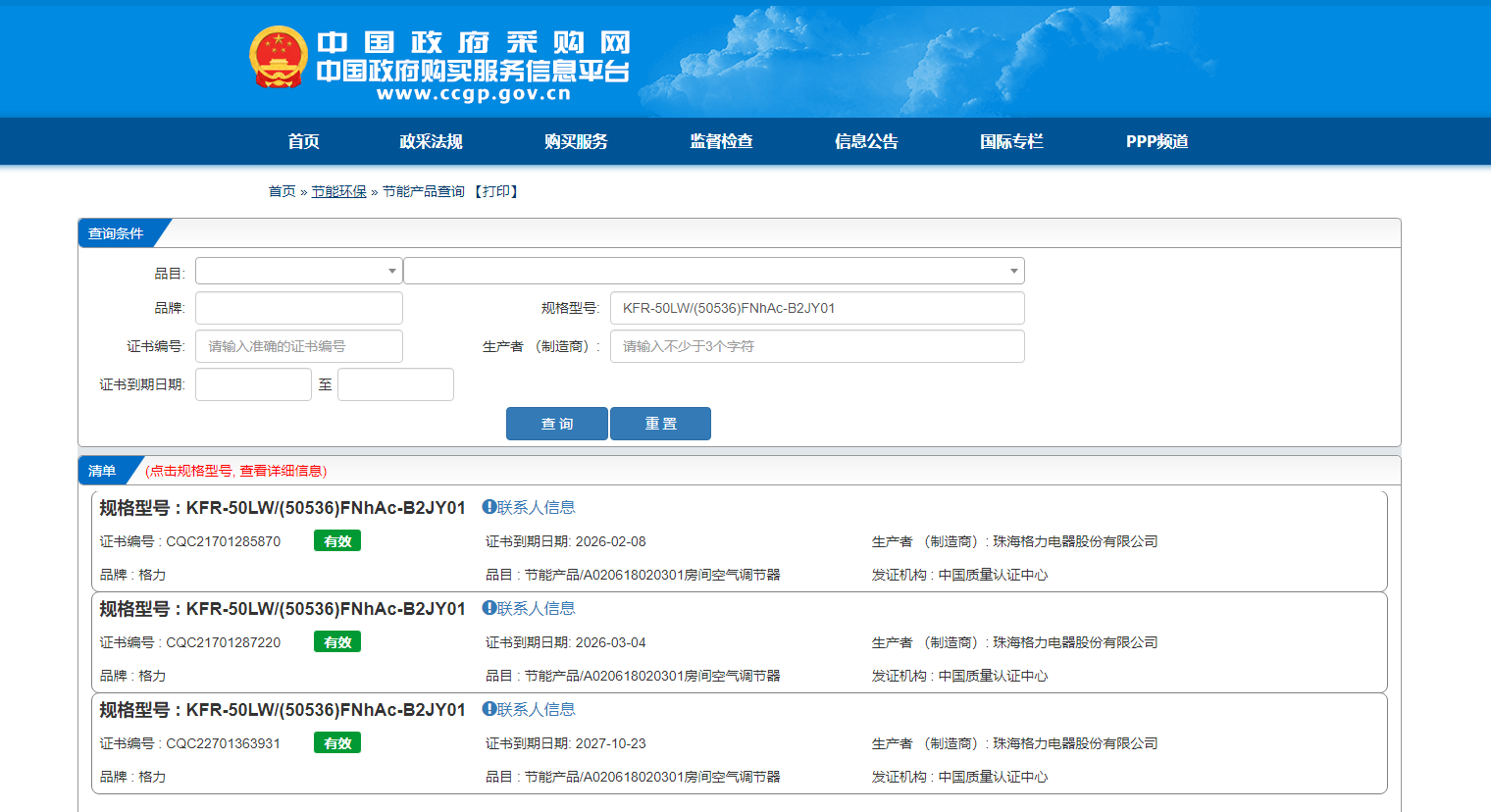This screenshot has height=812, width=1491.
Task: Open 购买服务 navigation menu item
Action: 576,141
